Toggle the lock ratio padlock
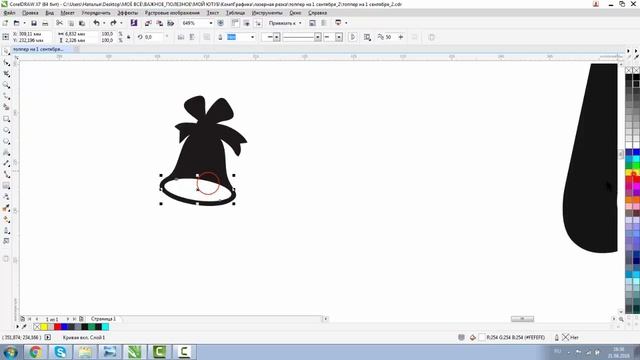 (129, 37)
